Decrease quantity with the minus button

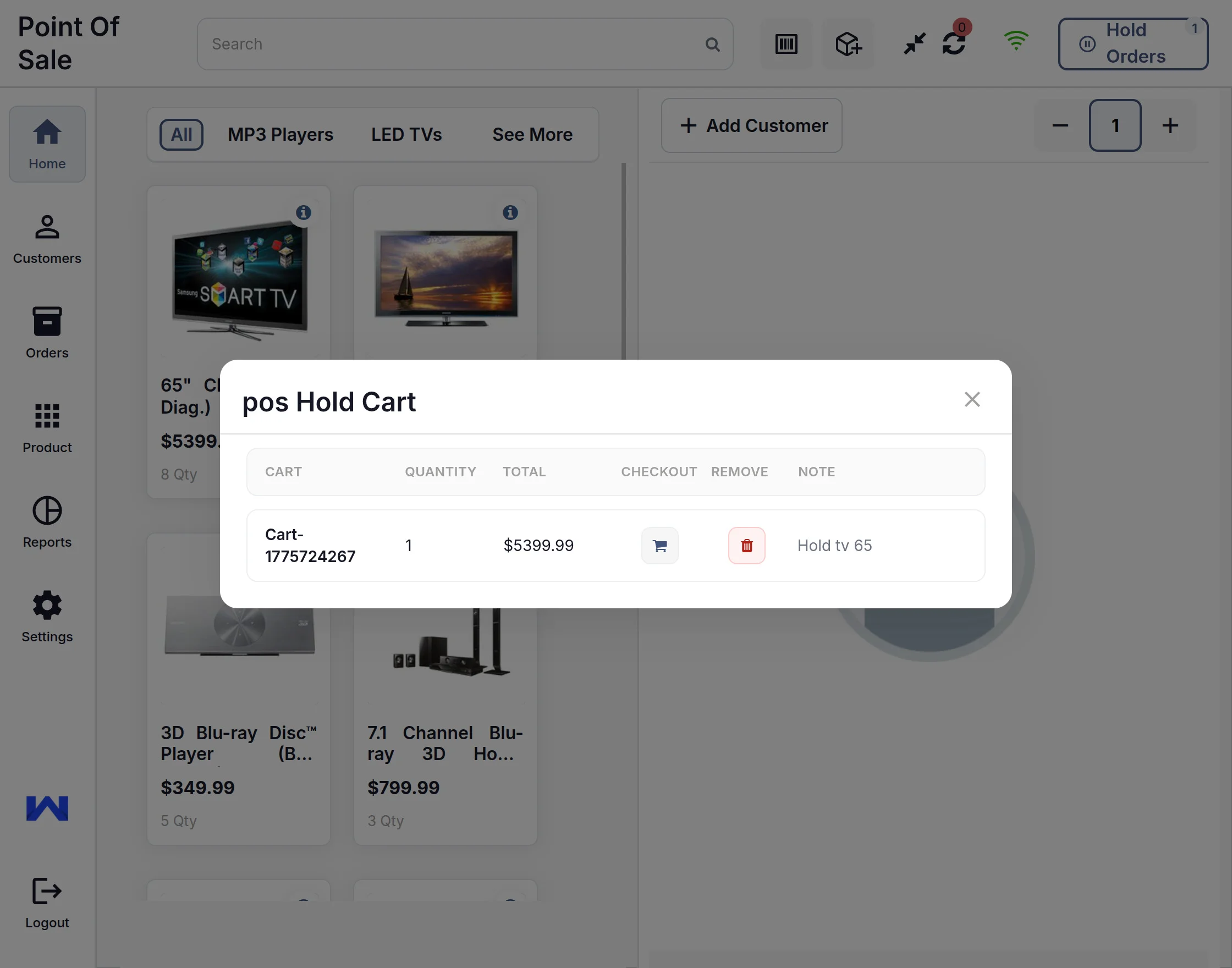pyautogui.click(x=1060, y=125)
